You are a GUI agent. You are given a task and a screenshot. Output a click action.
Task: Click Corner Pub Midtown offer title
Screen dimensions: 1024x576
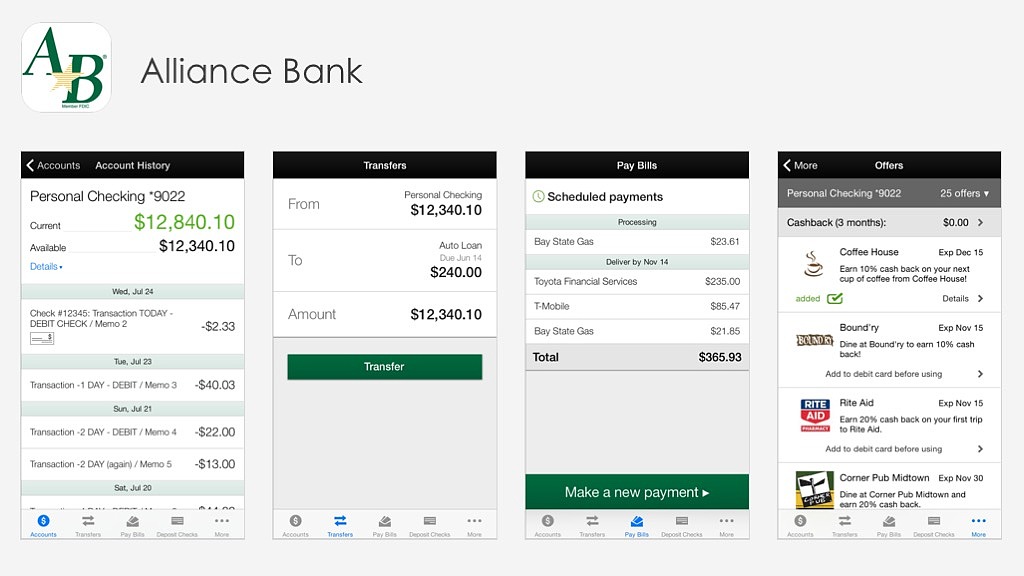[884, 478]
